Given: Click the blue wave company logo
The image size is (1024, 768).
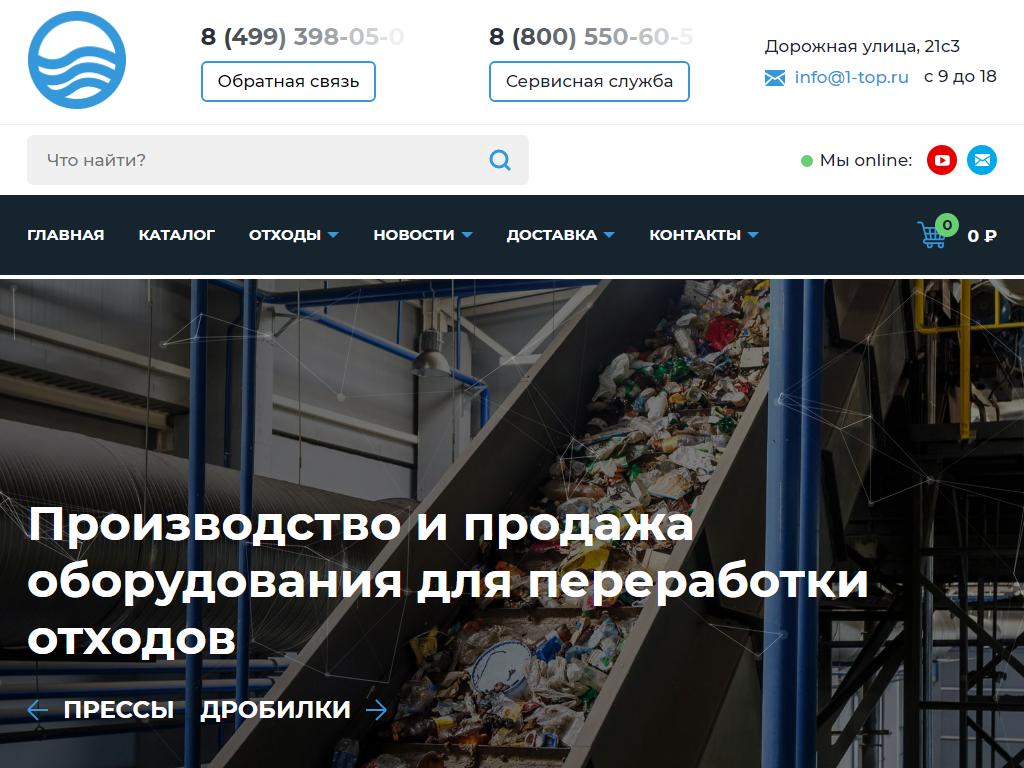Looking at the screenshot, I should (x=77, y=60).
